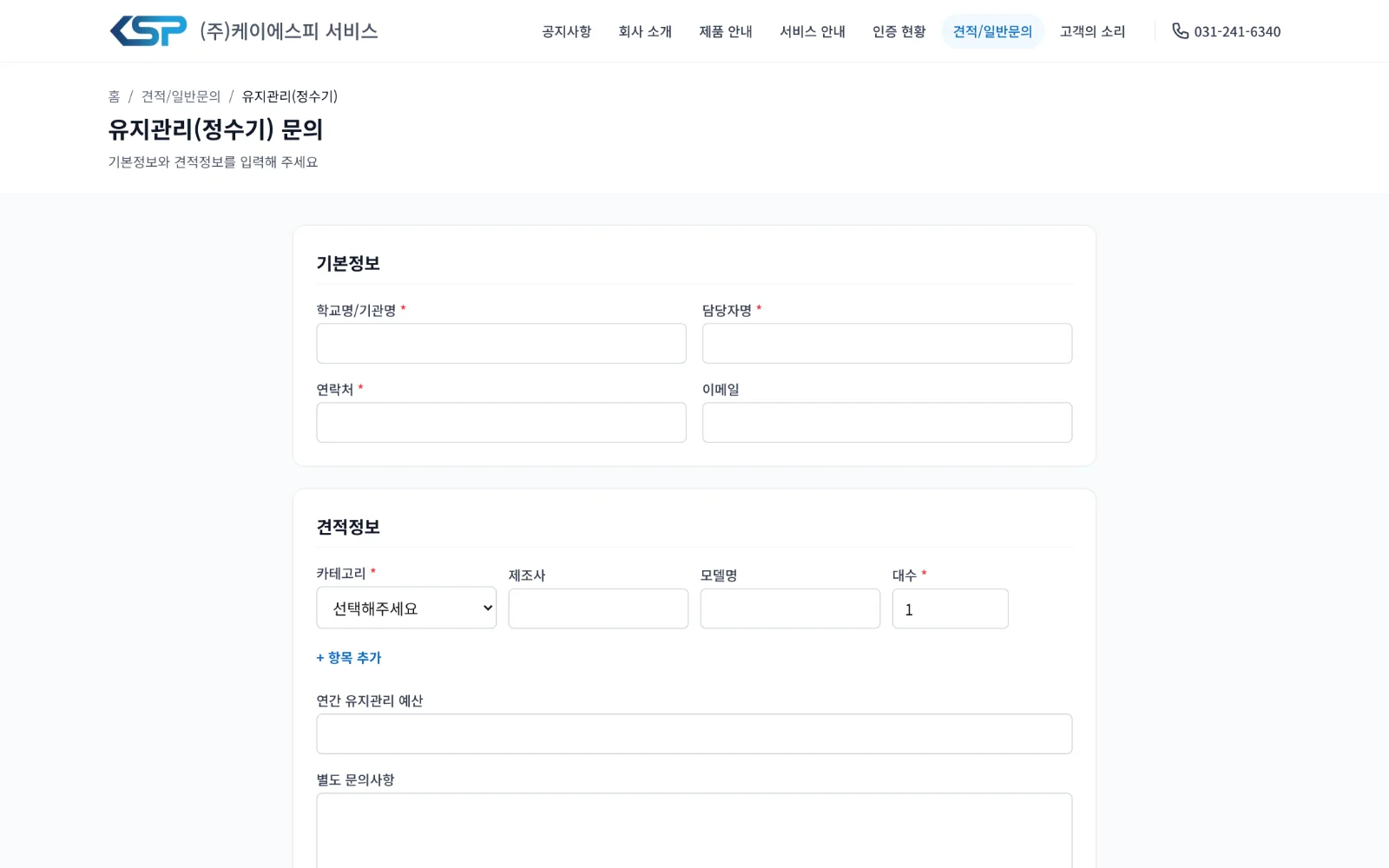Open the 회사 소개 menu
1389x868 pixels.
645,31
